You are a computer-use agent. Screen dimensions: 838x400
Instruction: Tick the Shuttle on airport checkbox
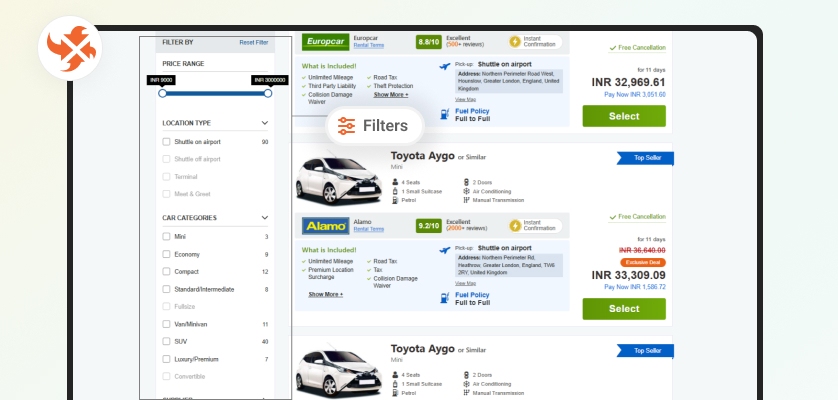click(166, 142)
